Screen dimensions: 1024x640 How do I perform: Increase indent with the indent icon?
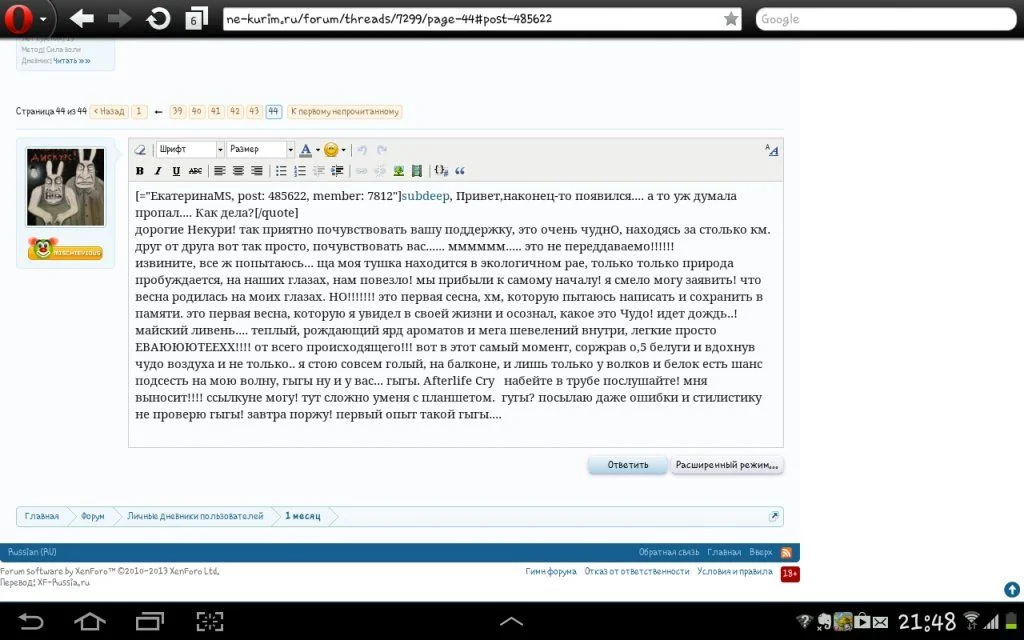click(337, 171)
